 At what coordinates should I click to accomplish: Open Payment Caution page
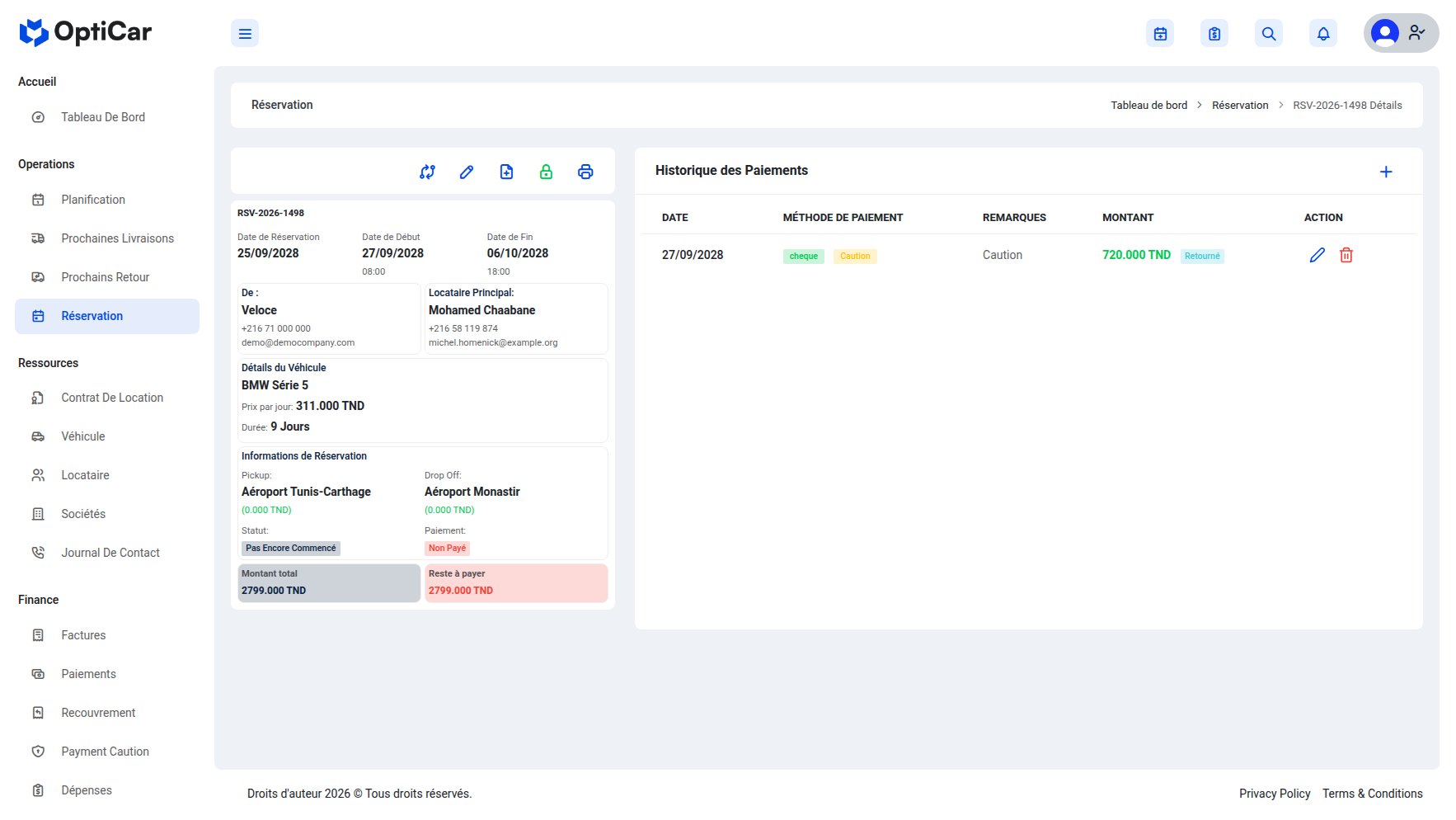pos(107,752)
